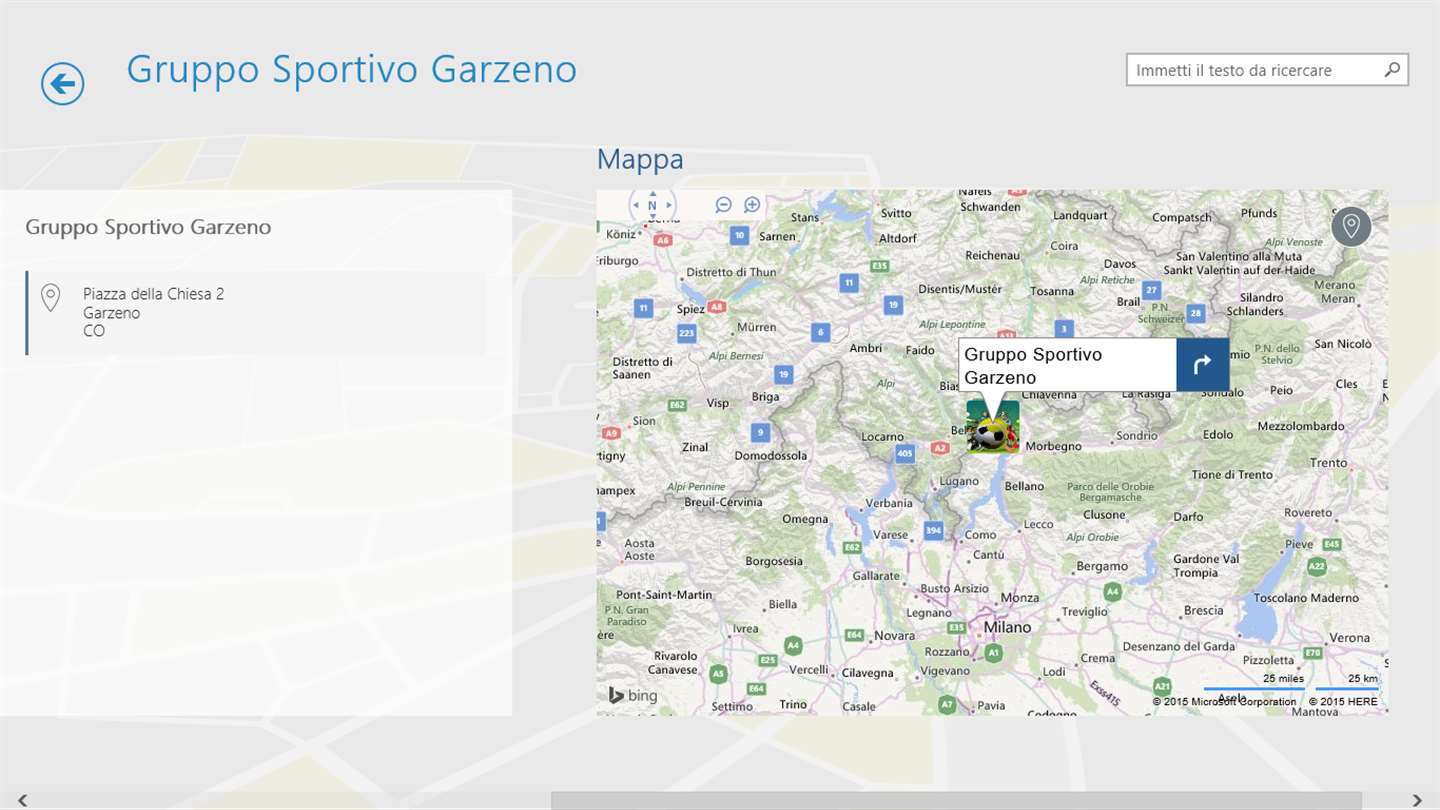The width and height of the screenshot is (1440, 810).
Task: Click the 'Garzeno' town line in address
Action: point(111,313)
